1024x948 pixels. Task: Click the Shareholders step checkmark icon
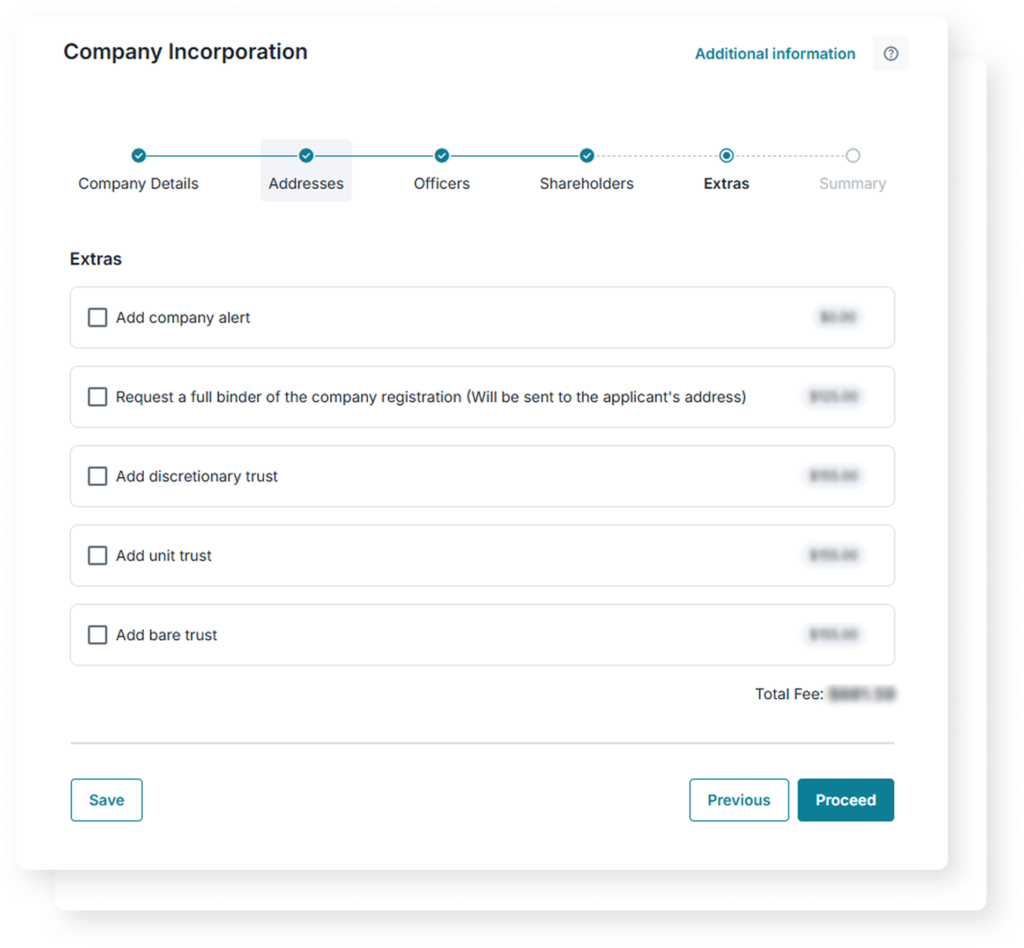pyautogui.click(x=587, y=156)
